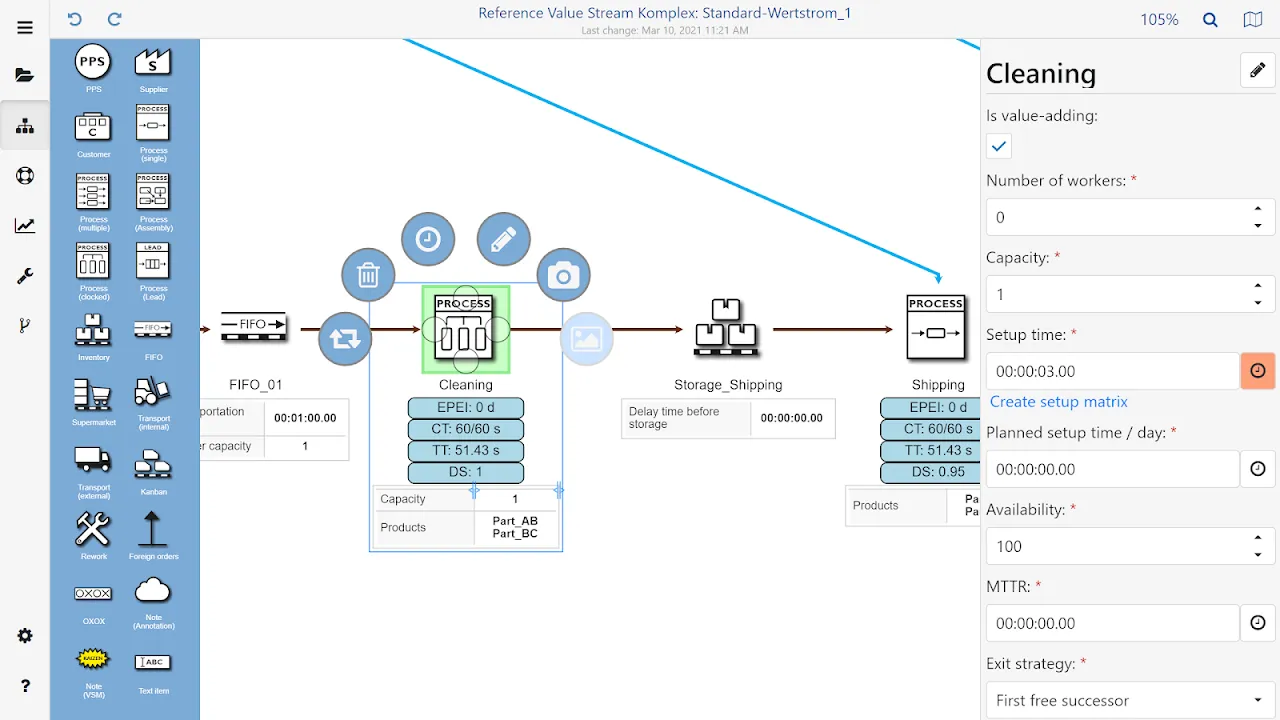Increase the Availability stepper value

pos(1257,537)
